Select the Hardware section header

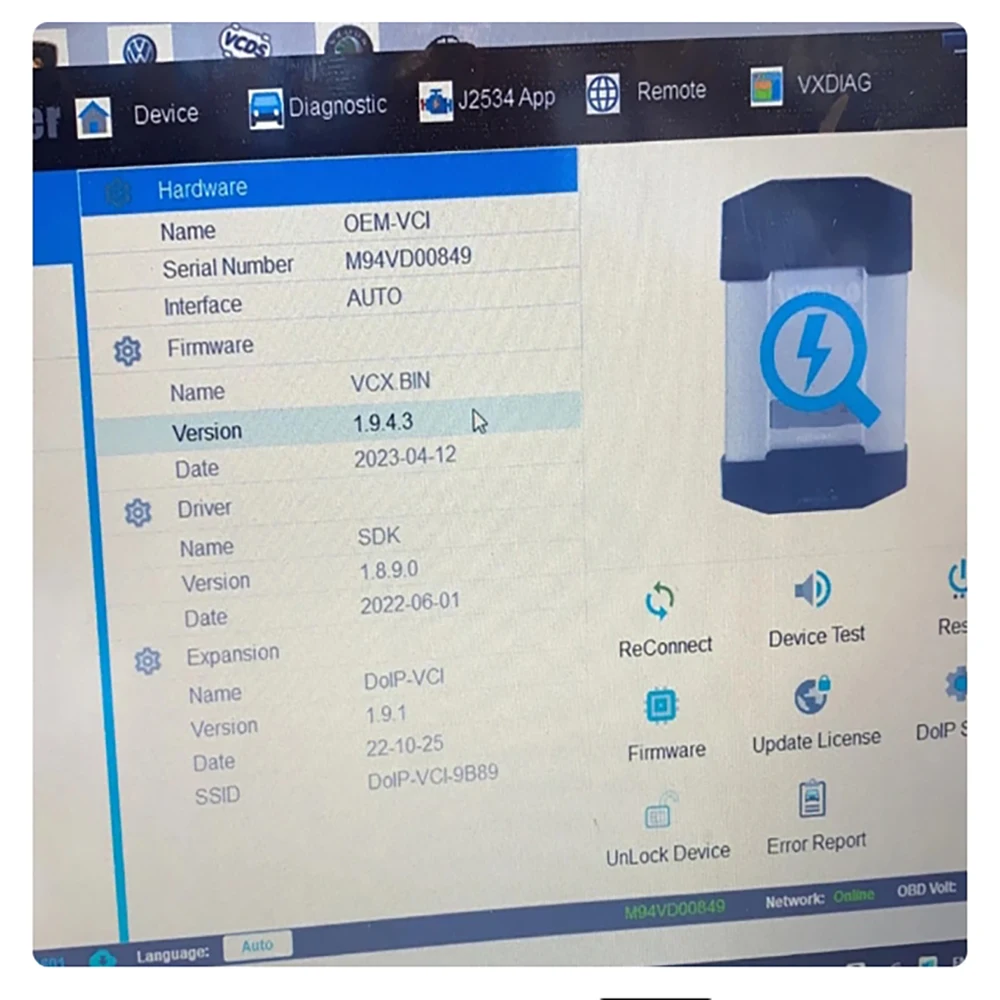[x=328, y=182]
